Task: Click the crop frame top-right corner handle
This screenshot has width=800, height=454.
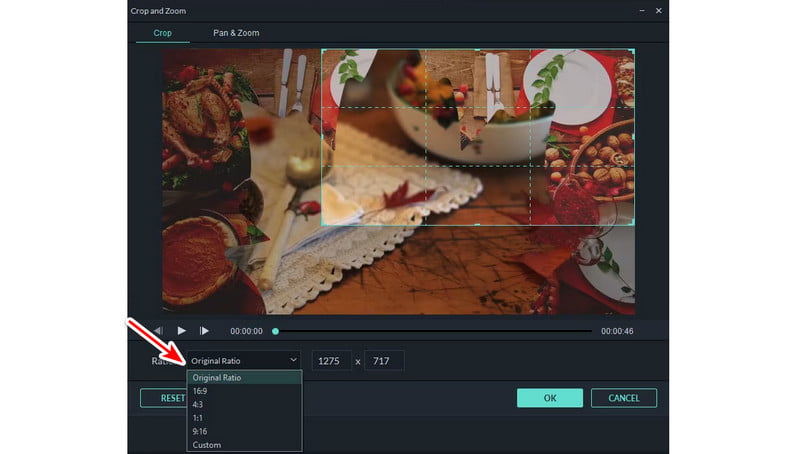Action: tap(633, 51)
